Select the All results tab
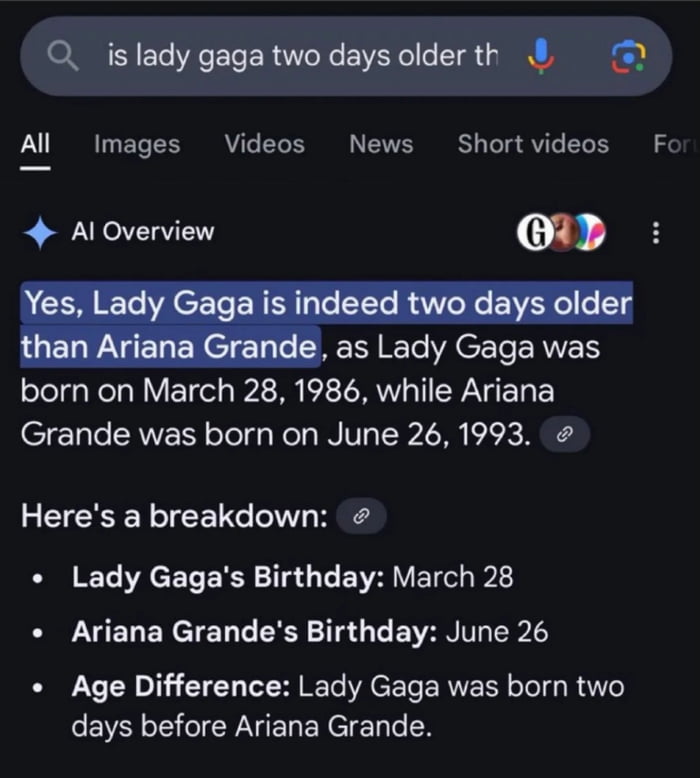700x778 pixels. point(35,144)
